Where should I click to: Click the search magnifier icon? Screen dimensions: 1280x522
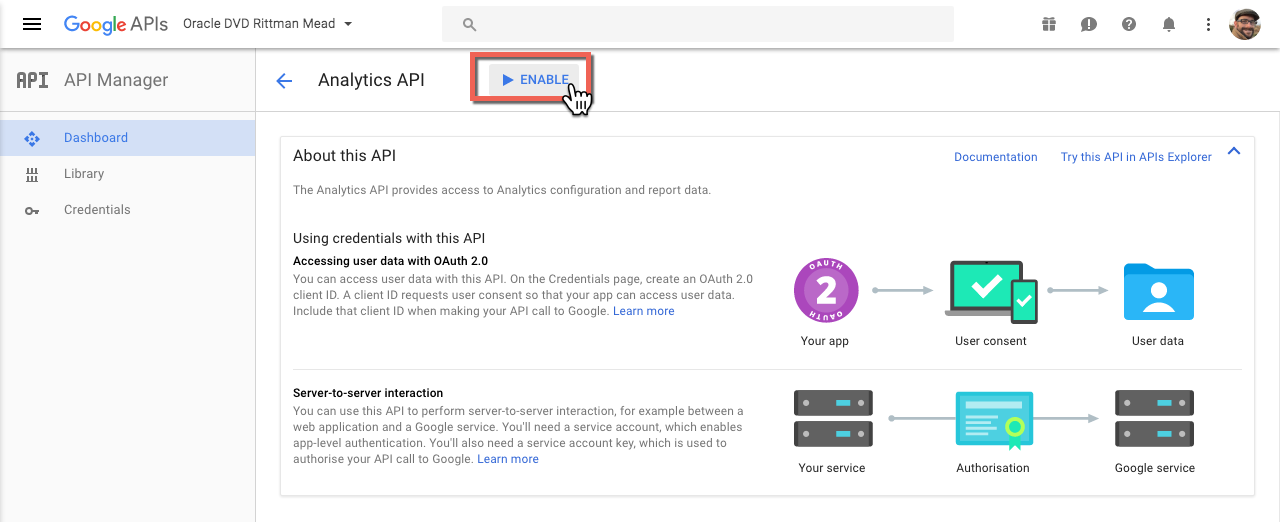coord(470,24)
